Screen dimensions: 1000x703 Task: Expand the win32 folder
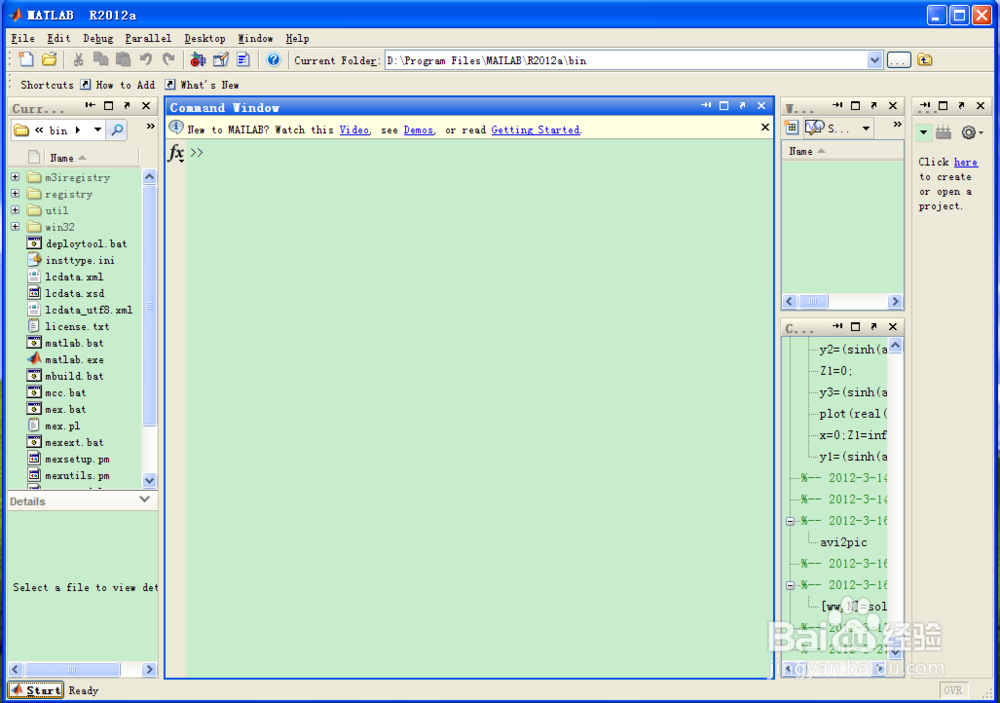15,226
